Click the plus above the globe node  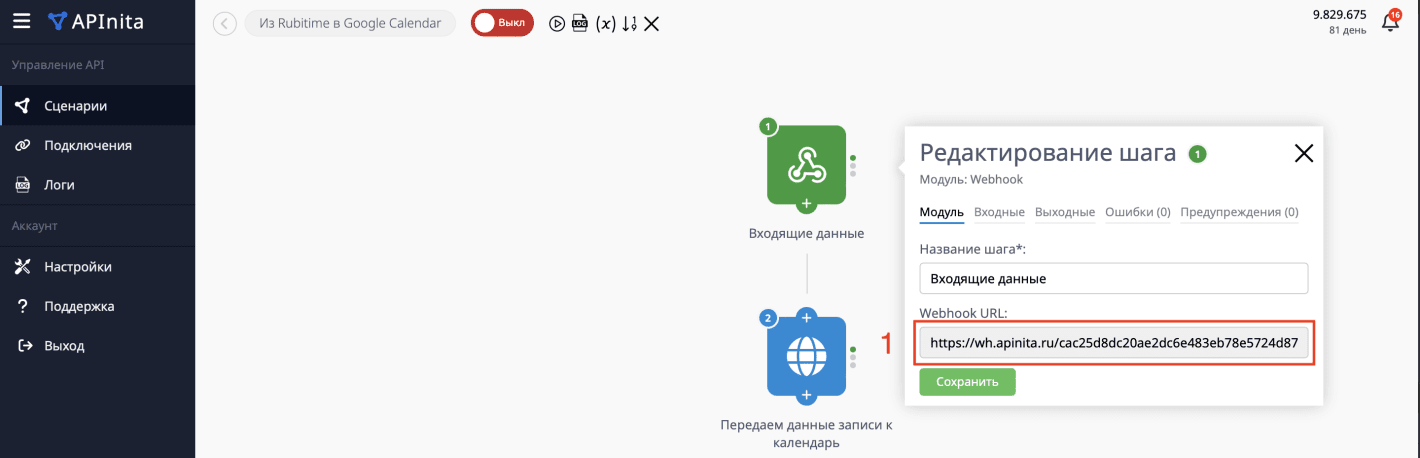point(806,317)
